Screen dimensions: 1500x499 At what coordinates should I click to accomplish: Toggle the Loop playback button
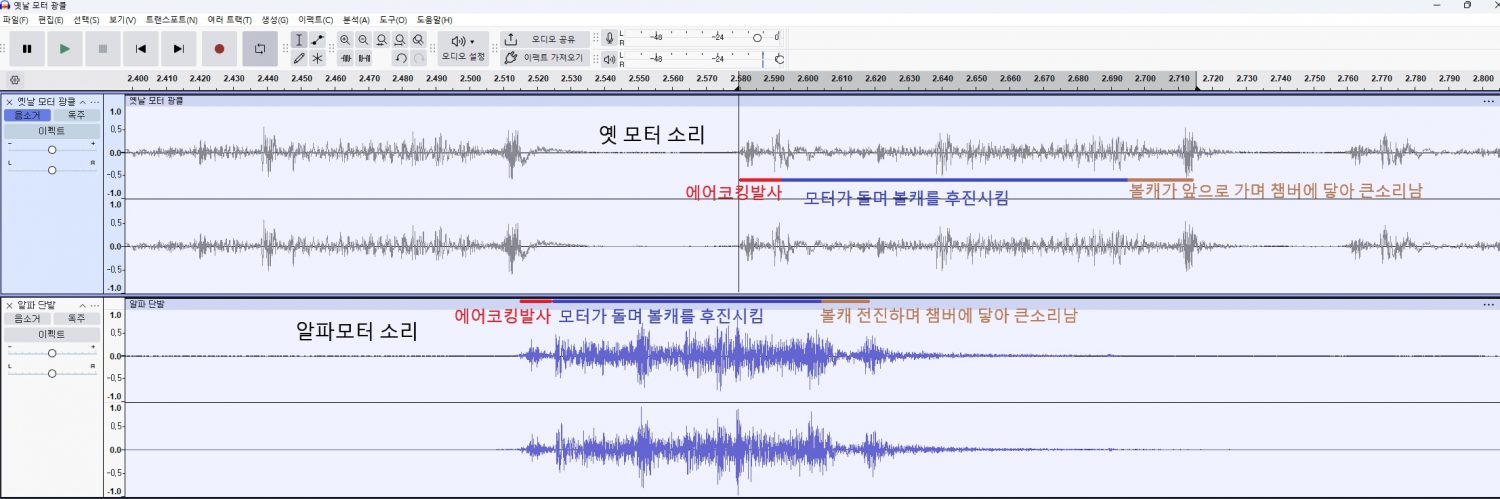tap(260, 48)
